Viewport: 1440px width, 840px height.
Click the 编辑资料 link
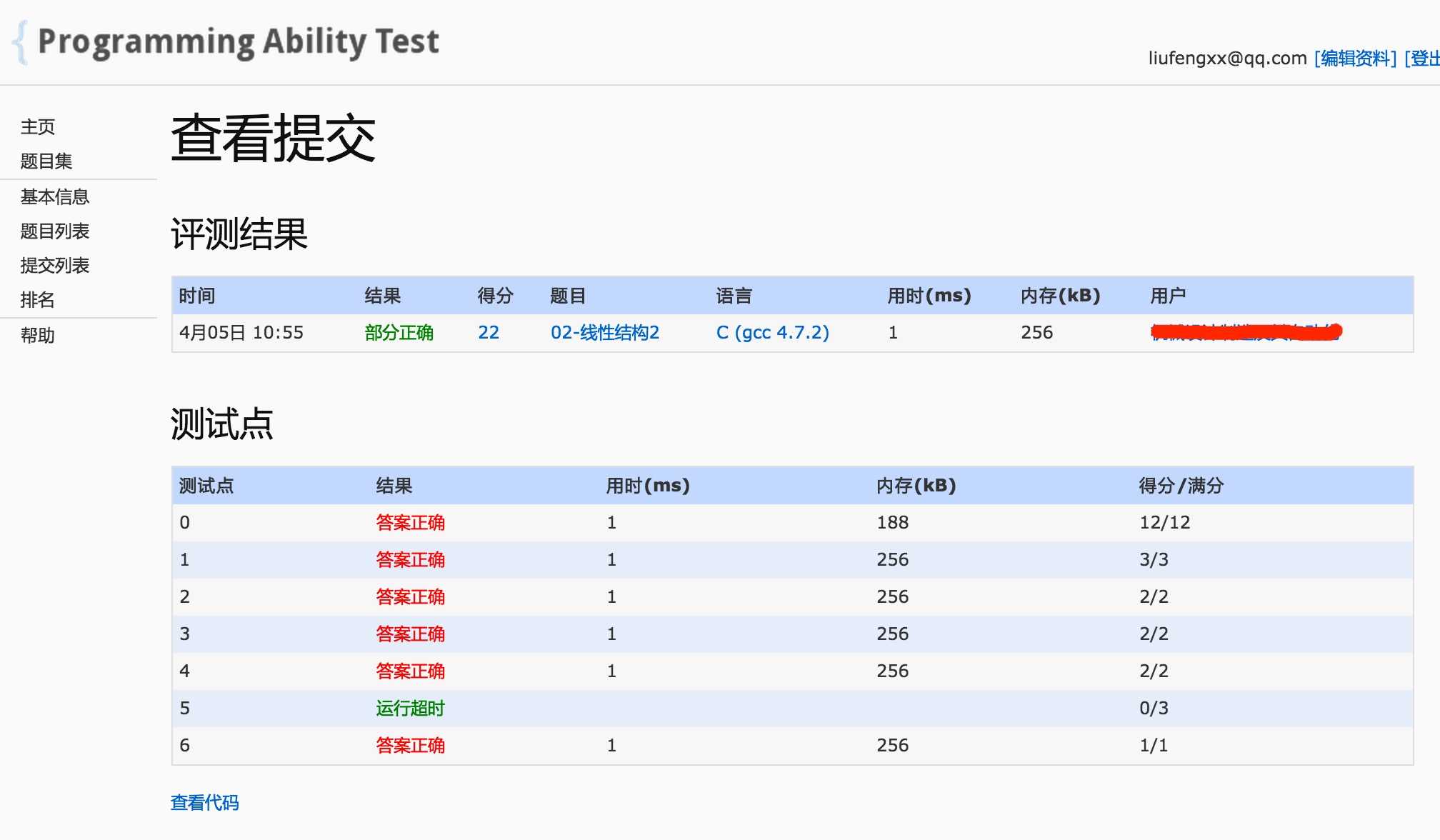(1355, 59)
